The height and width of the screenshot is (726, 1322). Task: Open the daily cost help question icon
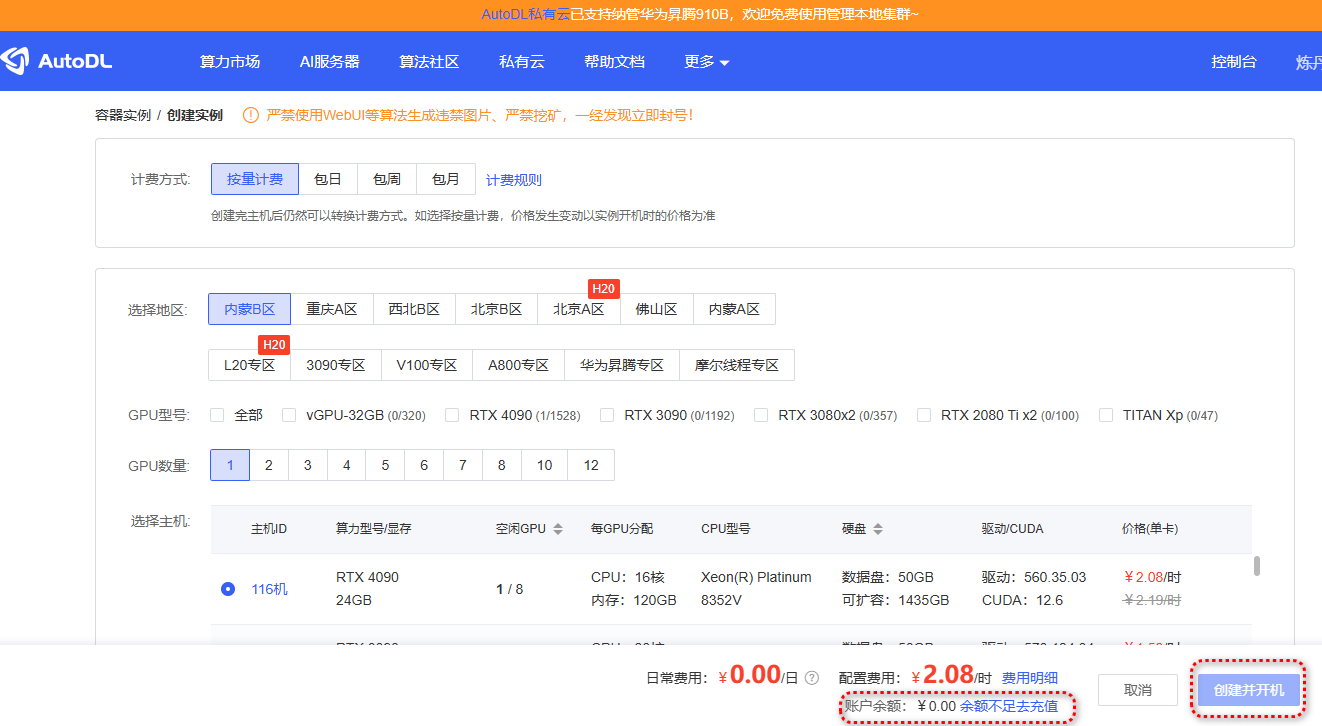(812, 678)
